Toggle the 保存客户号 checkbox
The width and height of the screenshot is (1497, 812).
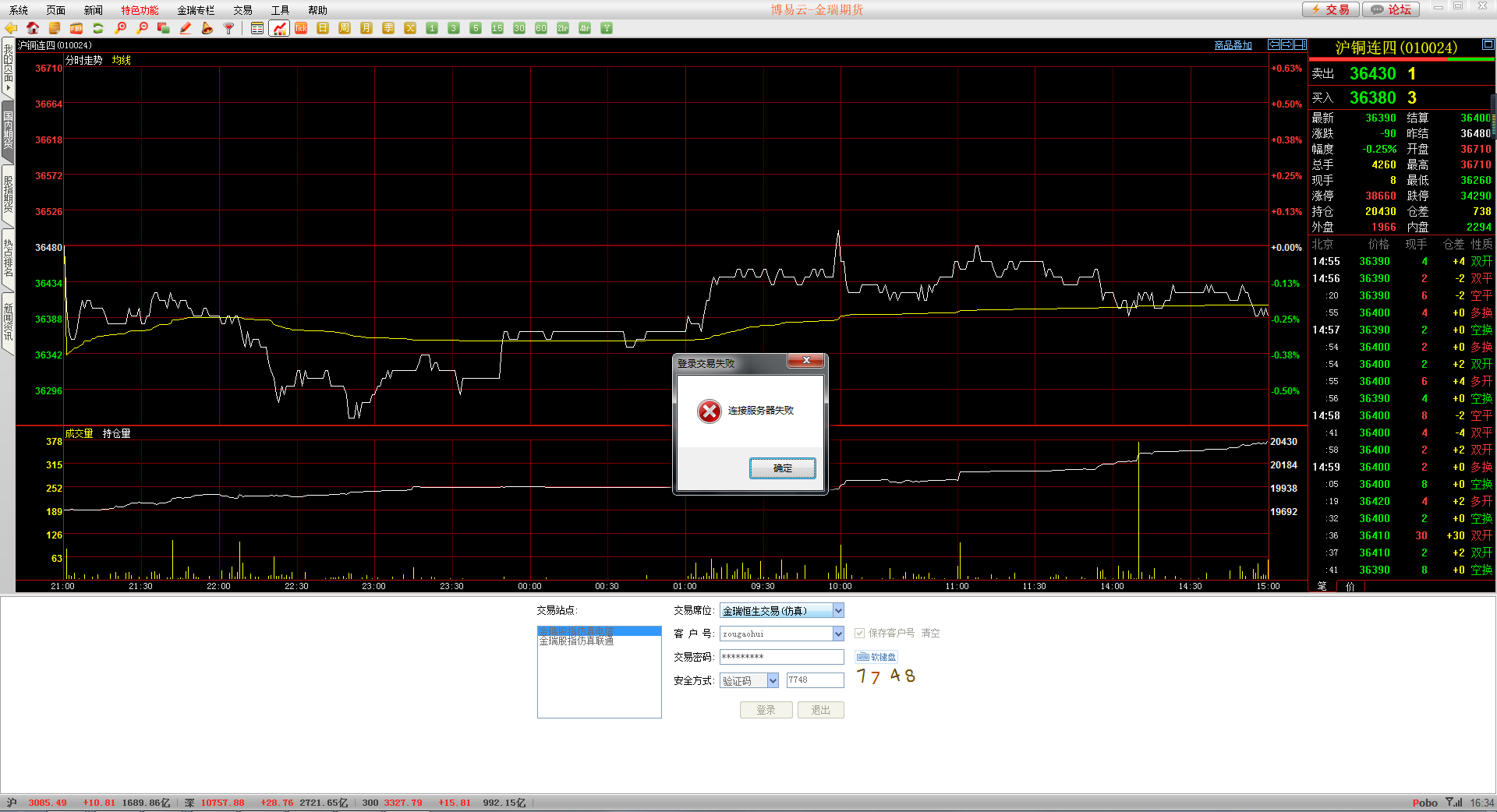pyautogui.click(x=860, y=634)
